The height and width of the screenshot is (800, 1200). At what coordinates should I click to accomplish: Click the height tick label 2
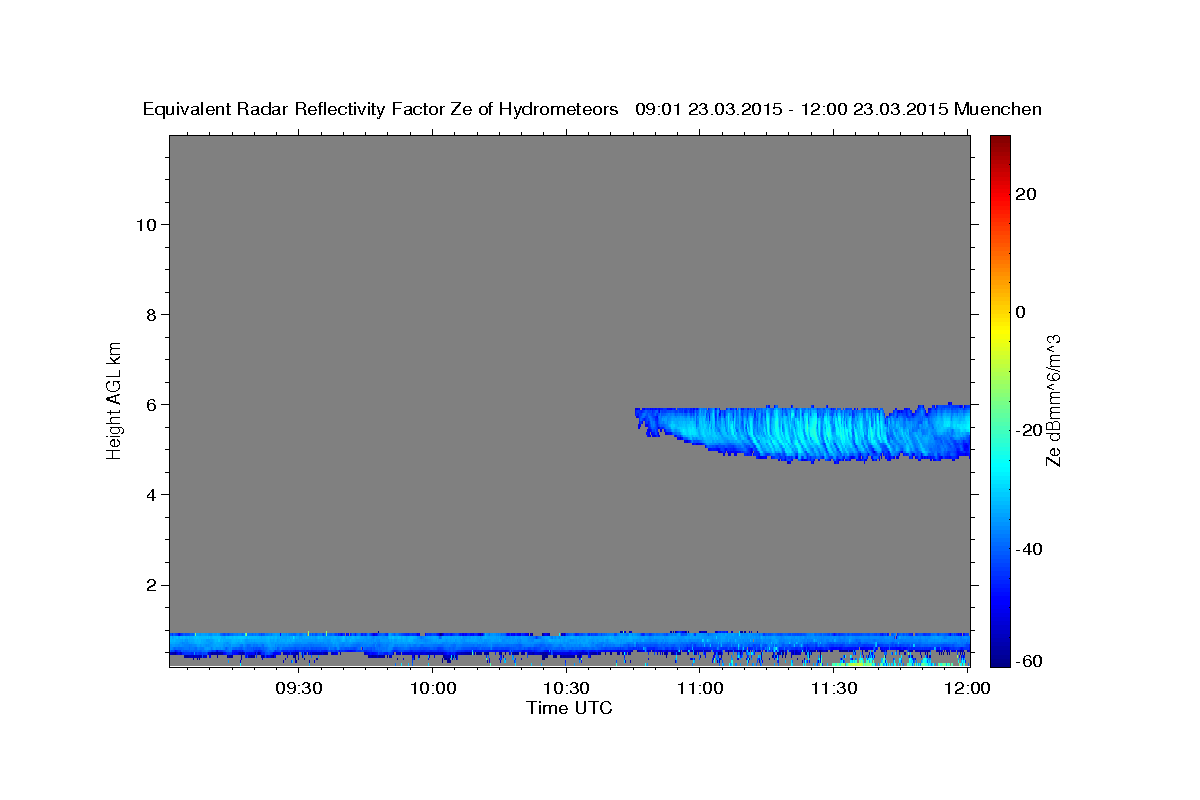151,585
